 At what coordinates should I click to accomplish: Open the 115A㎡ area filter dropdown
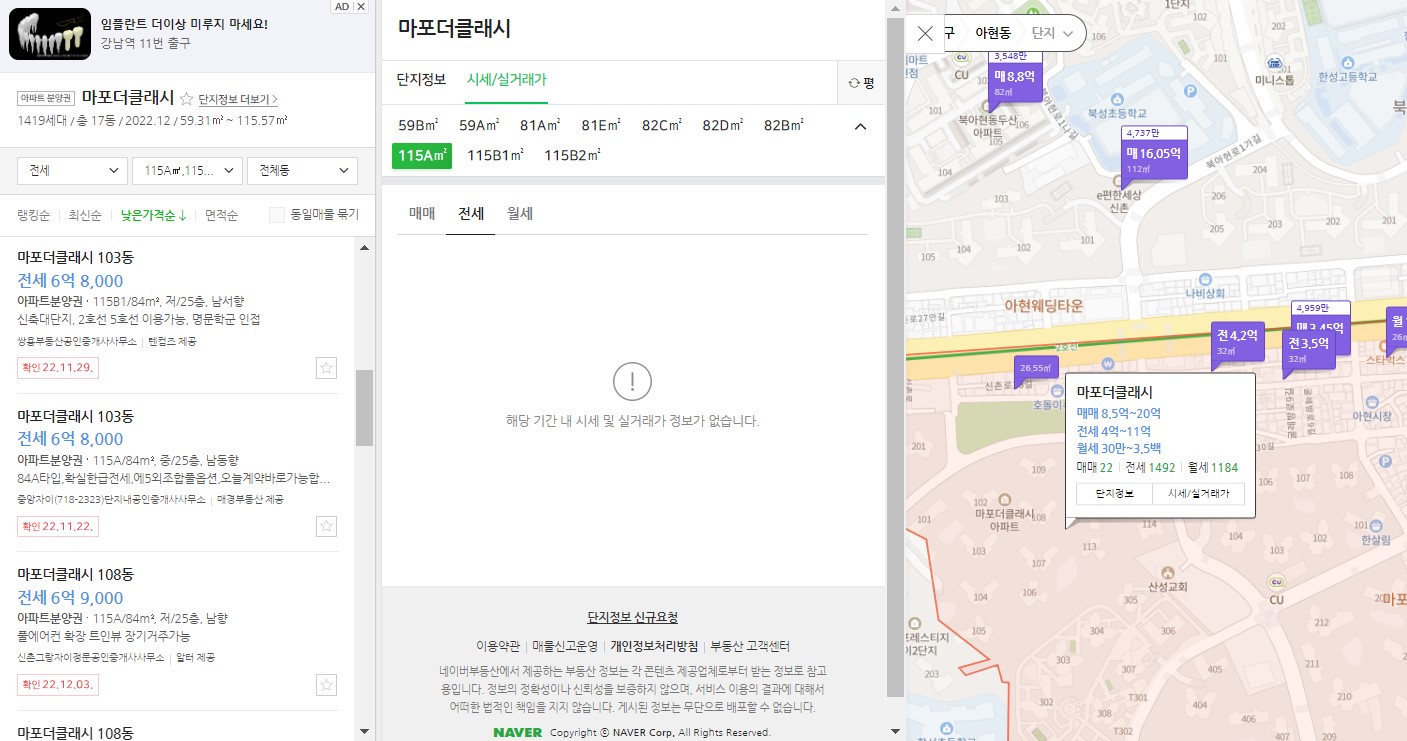point(188,171)
